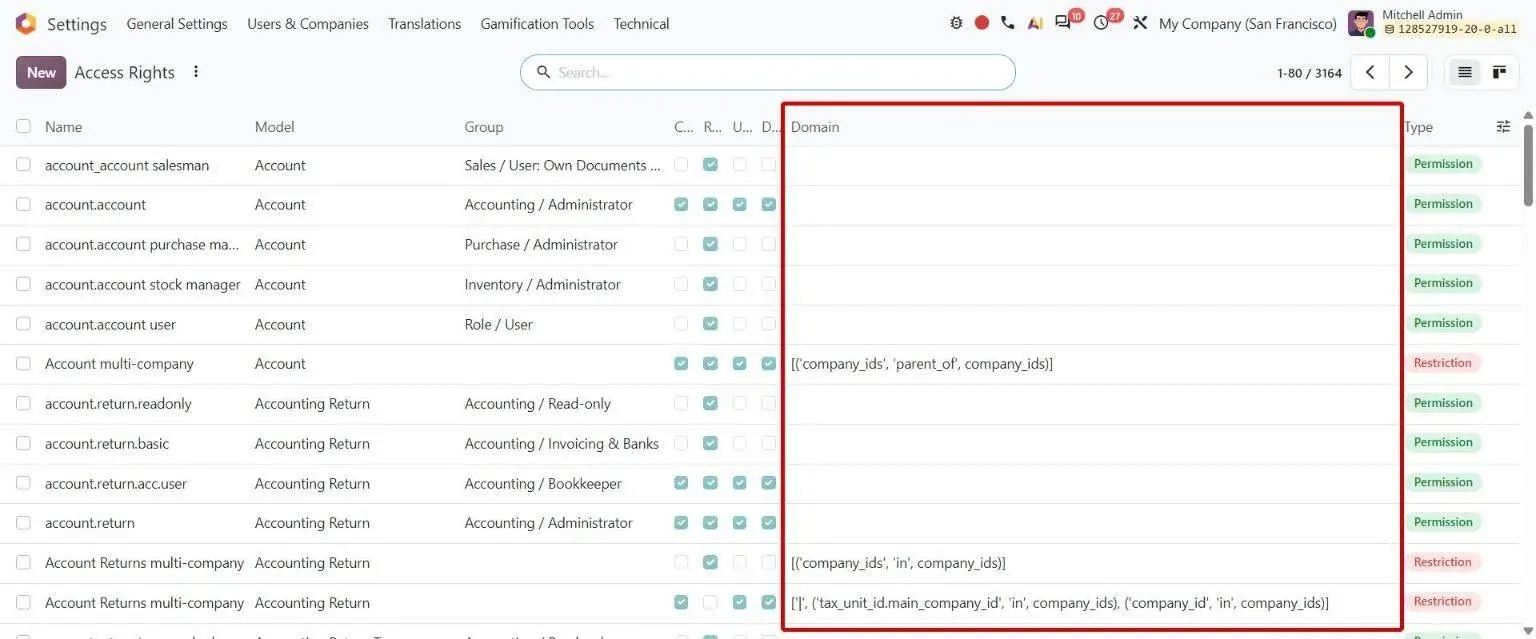The image size is (1536, 639).
Task: Click Accounting / Bookkeeper group cell
Action: pyautogui.click(x=543, y=483)
